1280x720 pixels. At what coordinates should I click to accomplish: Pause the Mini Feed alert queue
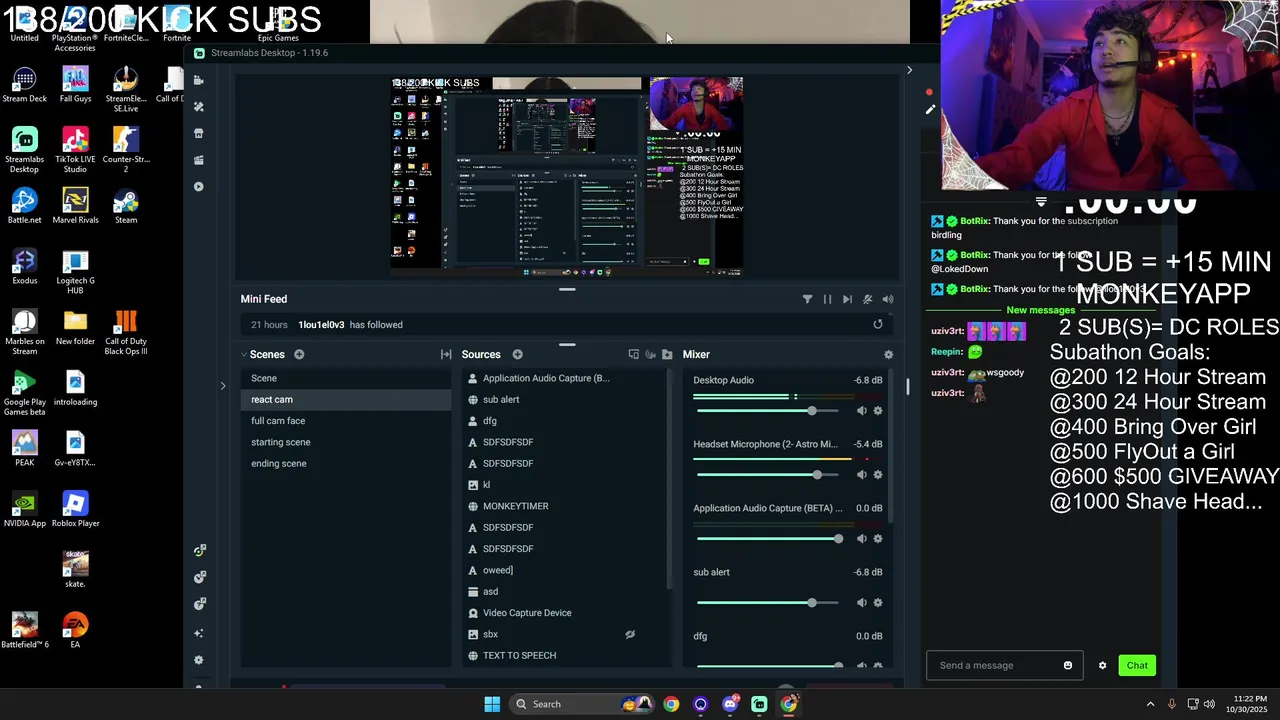(x=827, y=299)
